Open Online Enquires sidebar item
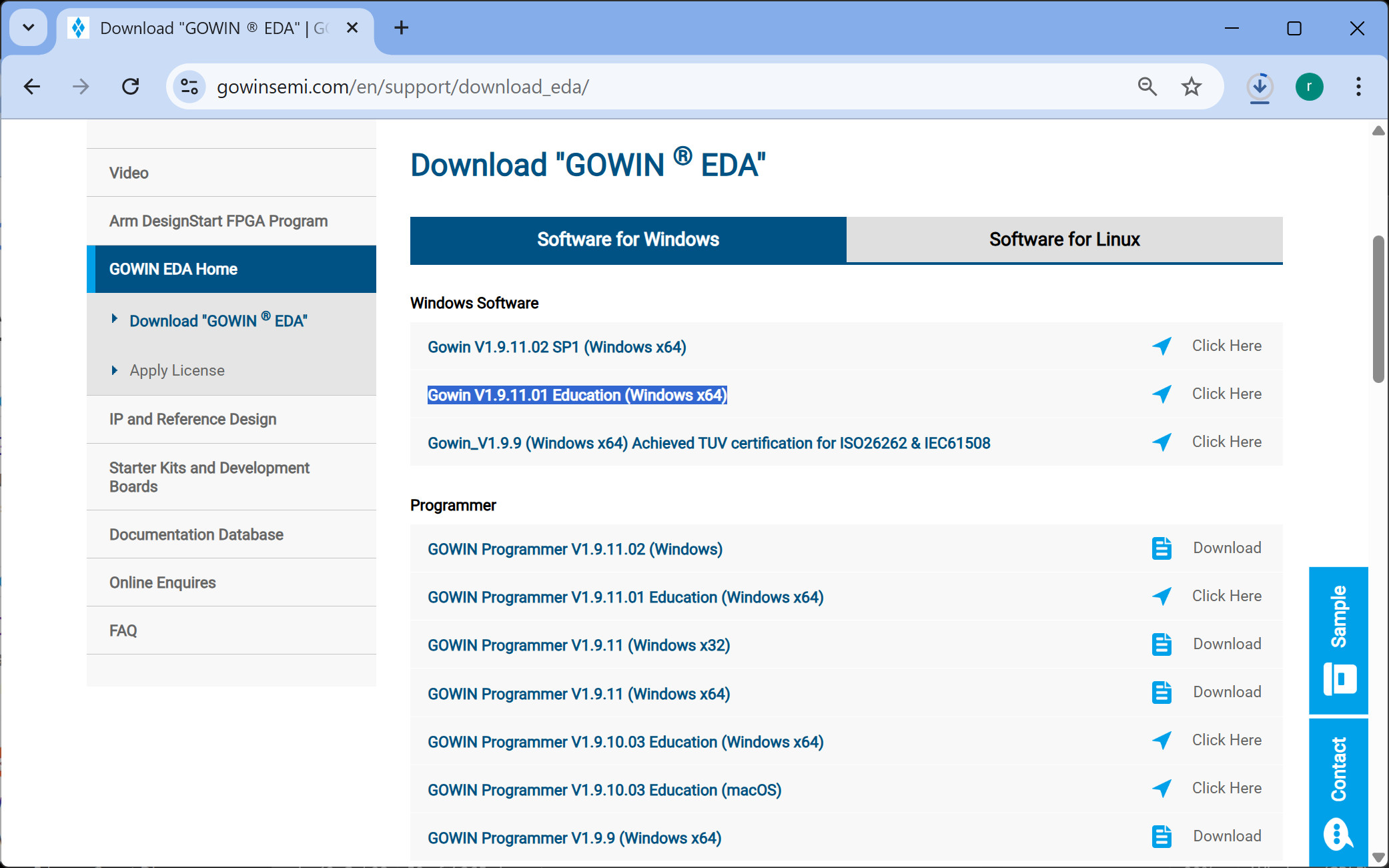1389x868 pixels. [232, 582]
